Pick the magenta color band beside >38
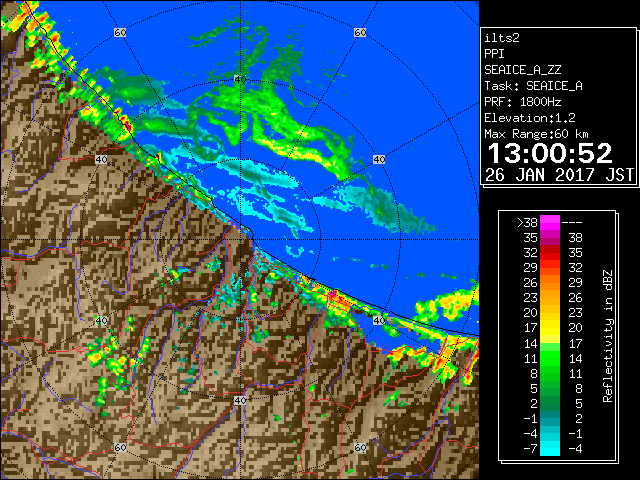 (550, 223)
